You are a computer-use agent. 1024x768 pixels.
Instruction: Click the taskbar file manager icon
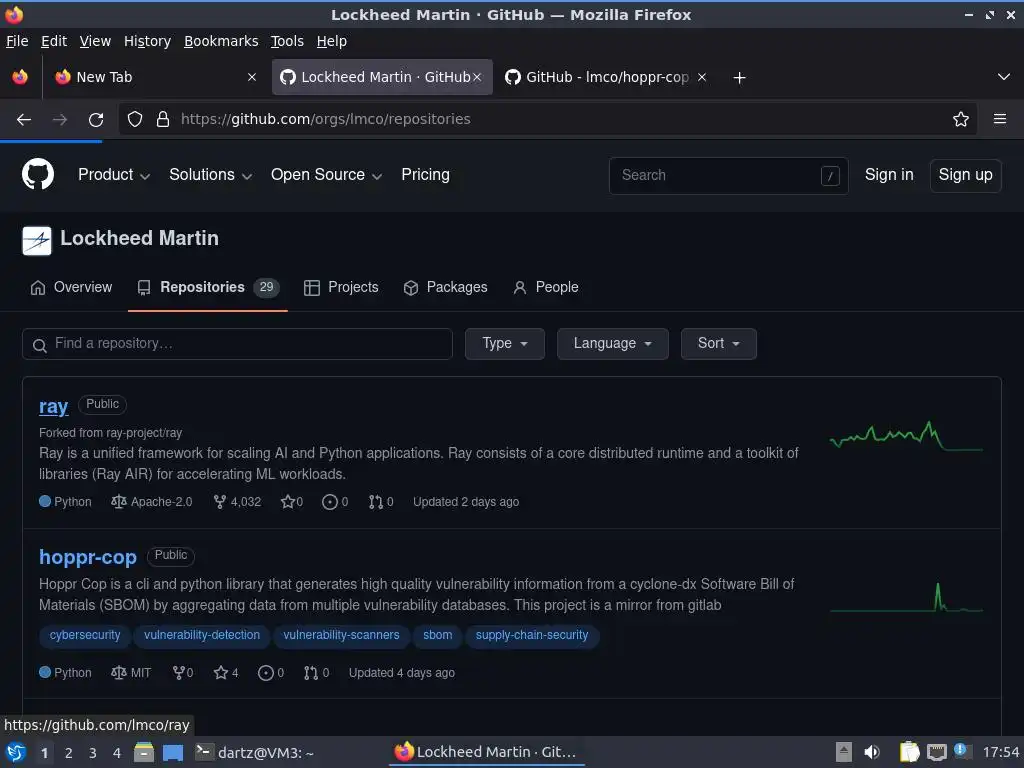(x=144, y=752)
